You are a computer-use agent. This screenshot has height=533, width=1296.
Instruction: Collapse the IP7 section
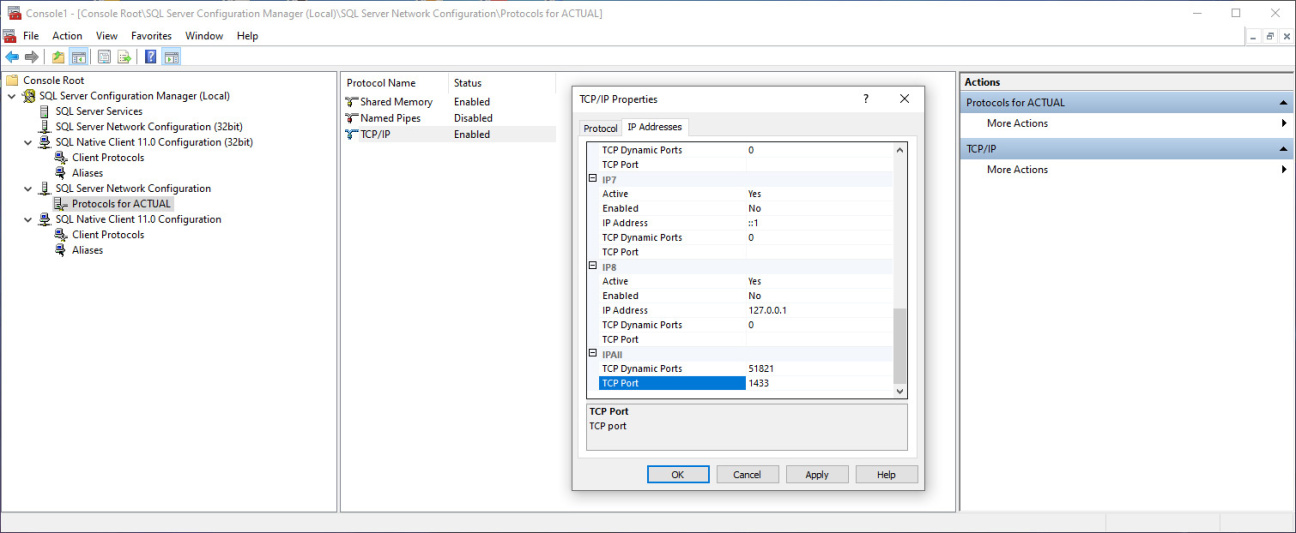pos(592,179)
